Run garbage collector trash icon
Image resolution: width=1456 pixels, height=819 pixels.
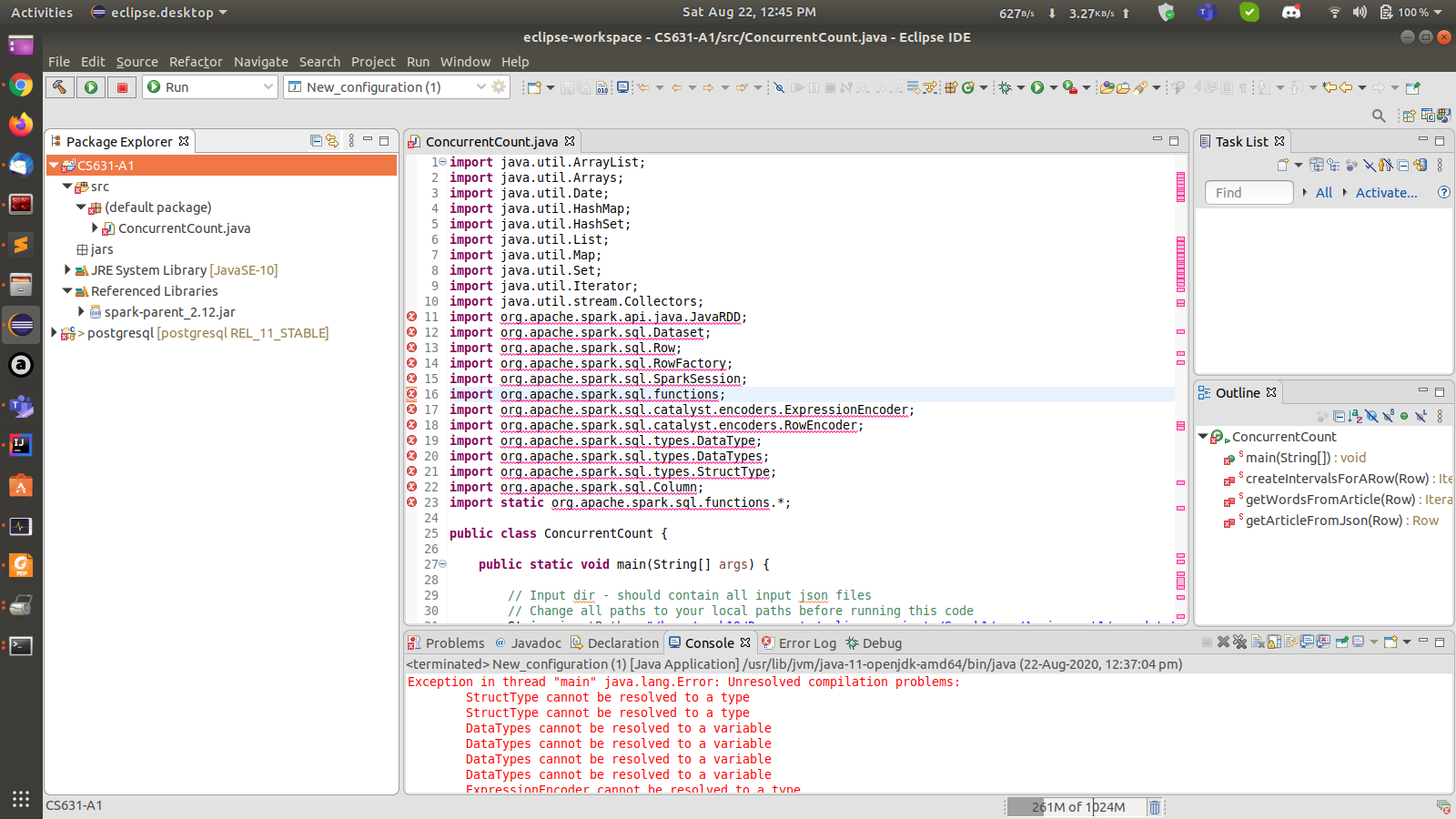pos(1154,807)
